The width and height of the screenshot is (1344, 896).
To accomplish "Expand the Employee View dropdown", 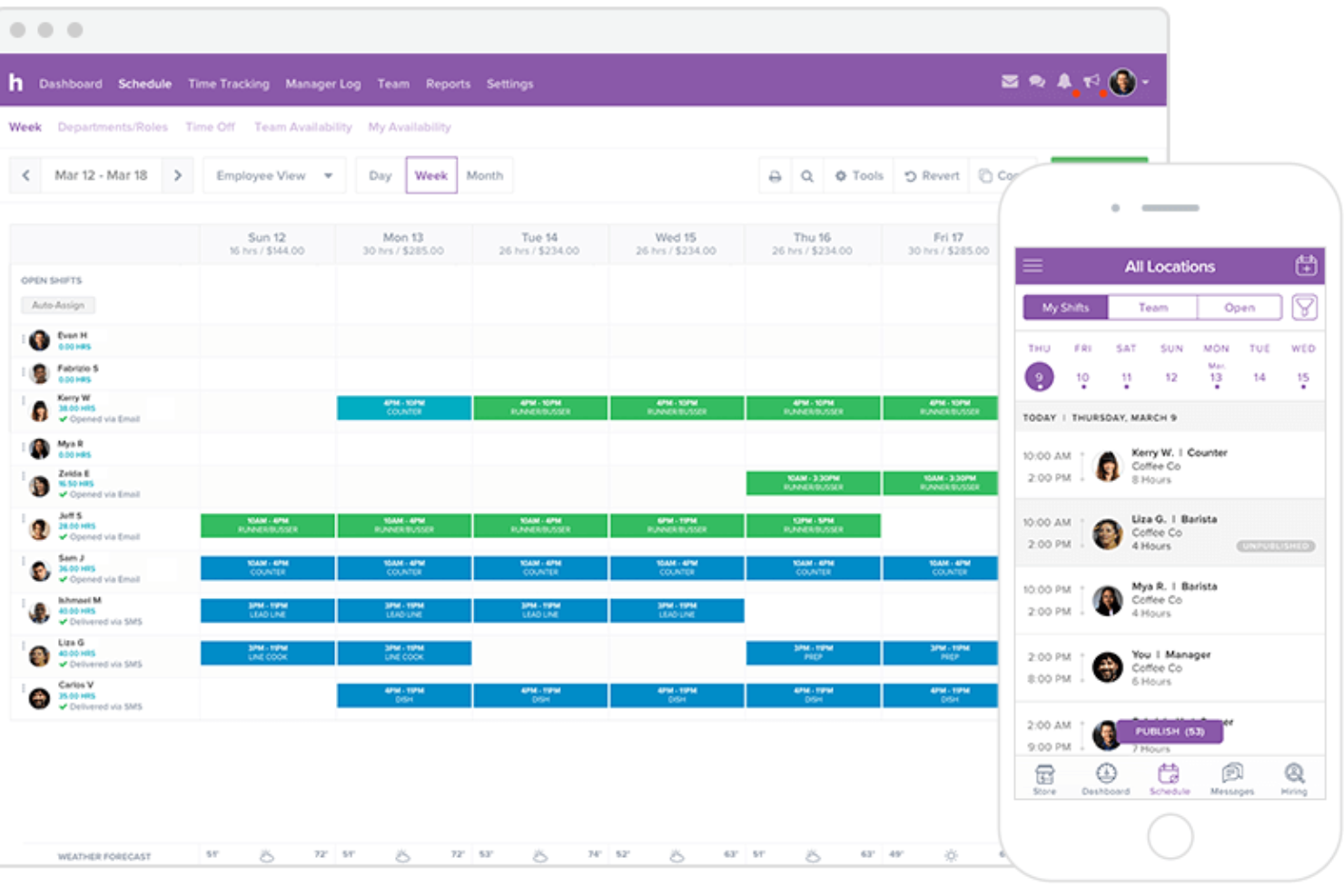I will [274, 176].
